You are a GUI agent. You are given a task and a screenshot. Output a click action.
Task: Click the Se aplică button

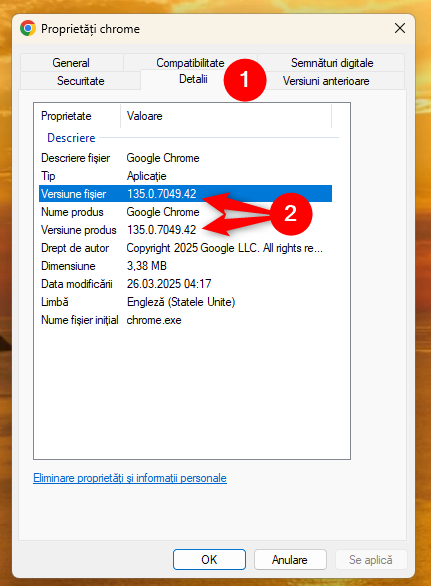click(x=371, y=559)
